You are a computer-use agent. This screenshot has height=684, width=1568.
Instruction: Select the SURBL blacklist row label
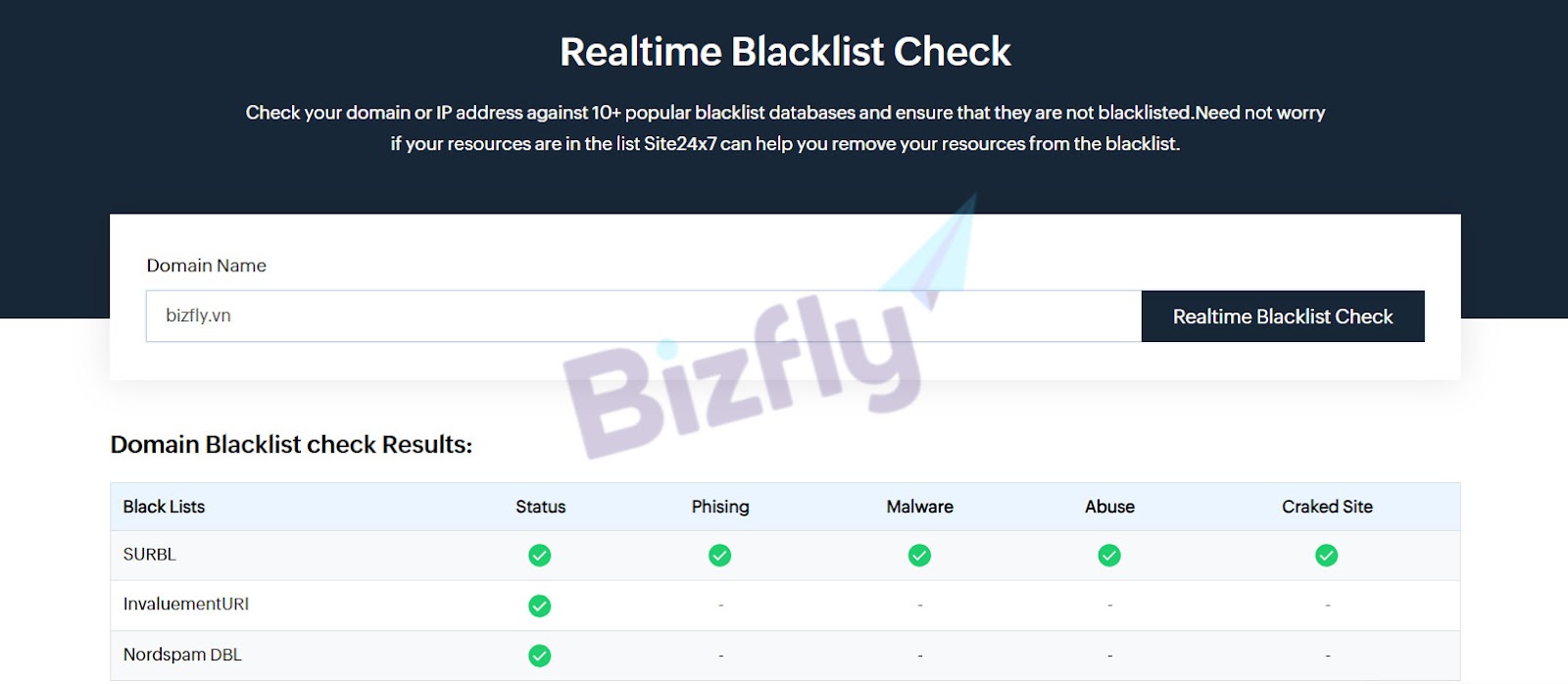150,555
